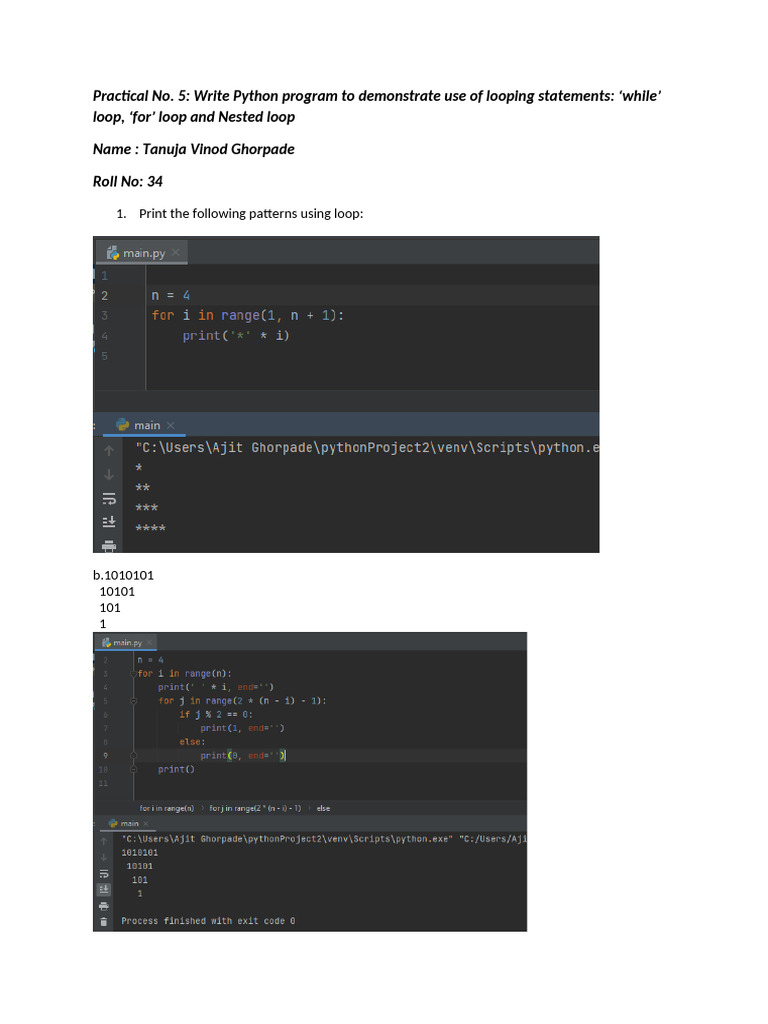
Task: Click up arrow in first run console
Action: click(x=109, y=450)
